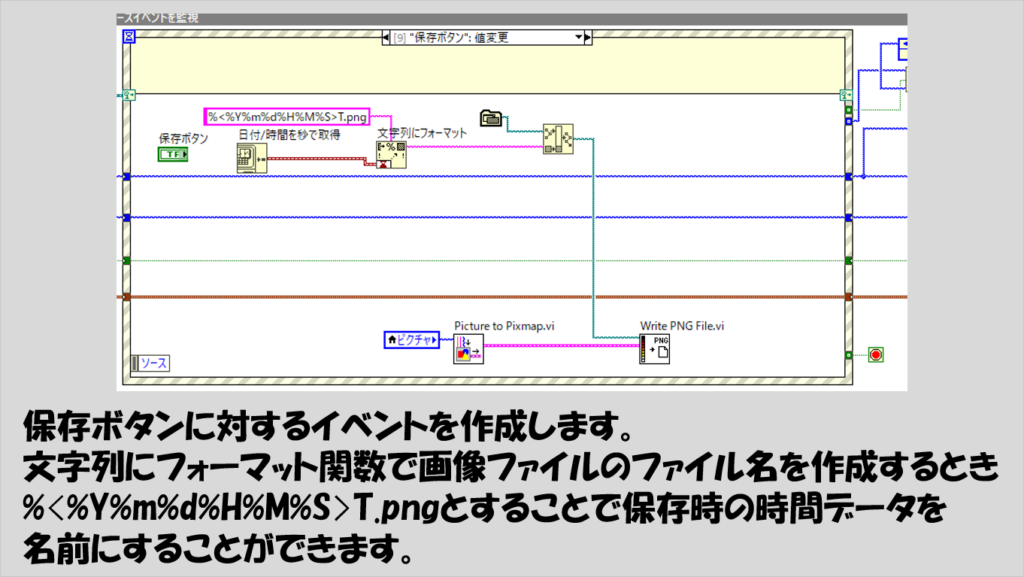Go to previous event case arrow
The width and height of the screenshot is (1024, 577).
pos(388,38)
